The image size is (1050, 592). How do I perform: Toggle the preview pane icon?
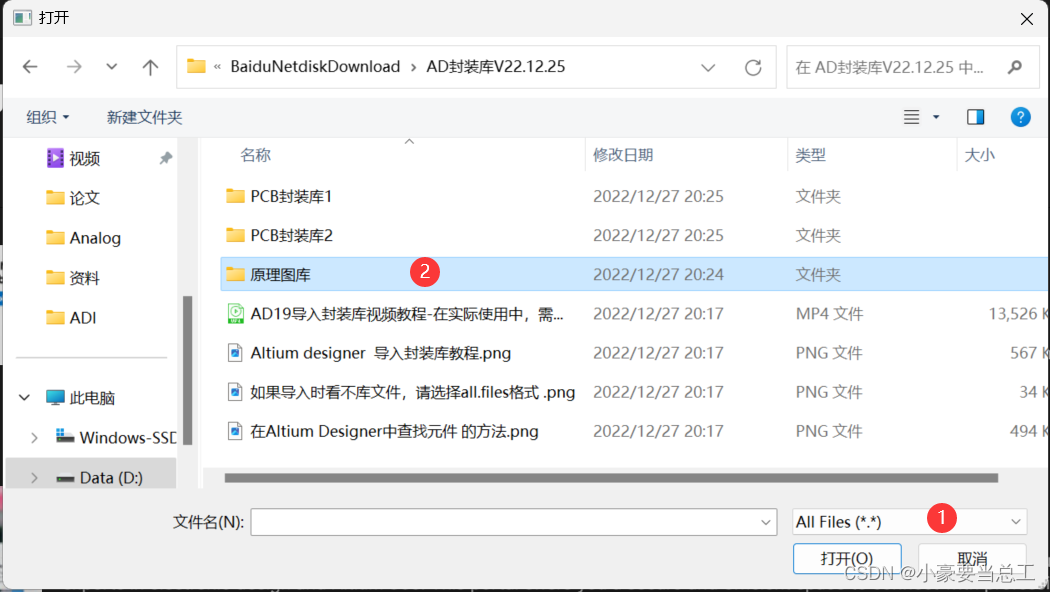click(975, 116)
